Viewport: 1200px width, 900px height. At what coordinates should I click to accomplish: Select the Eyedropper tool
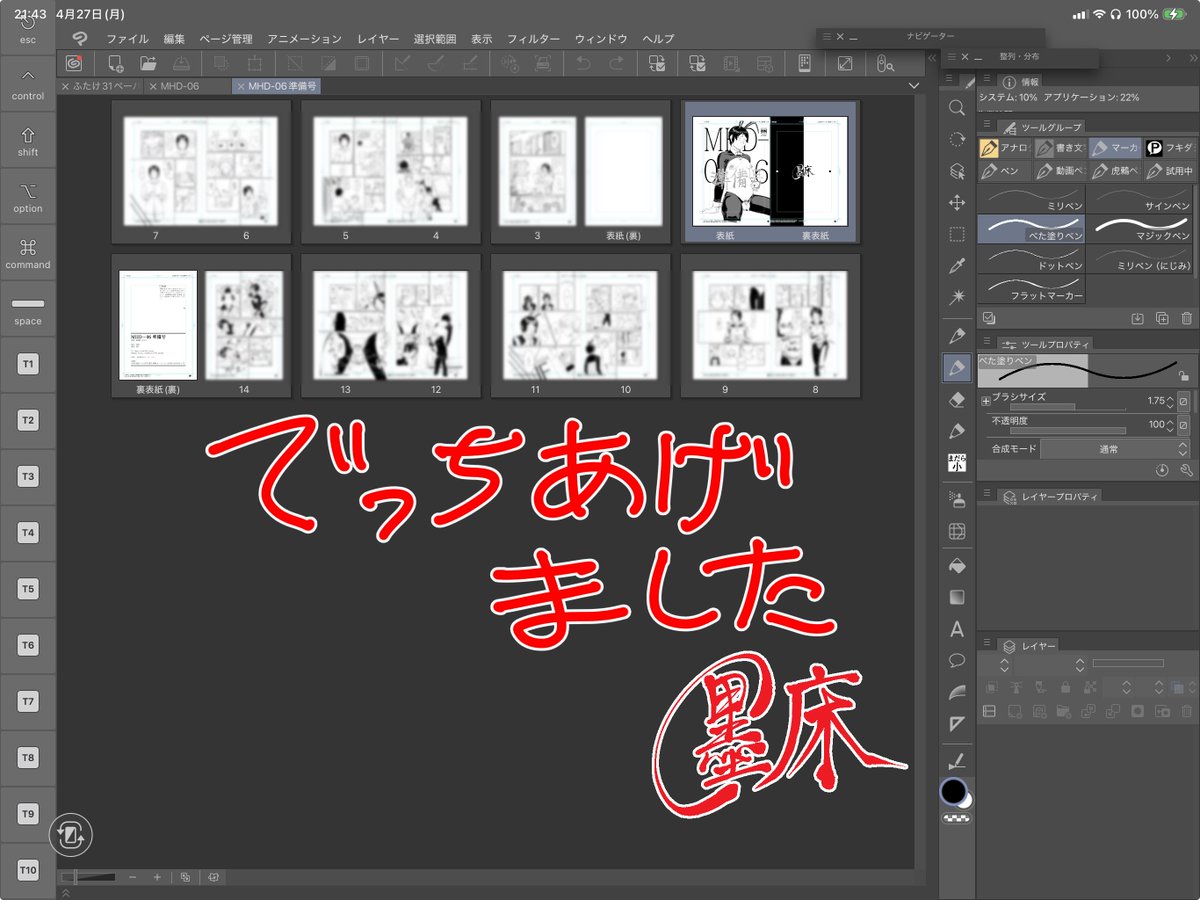coord(957,266)
